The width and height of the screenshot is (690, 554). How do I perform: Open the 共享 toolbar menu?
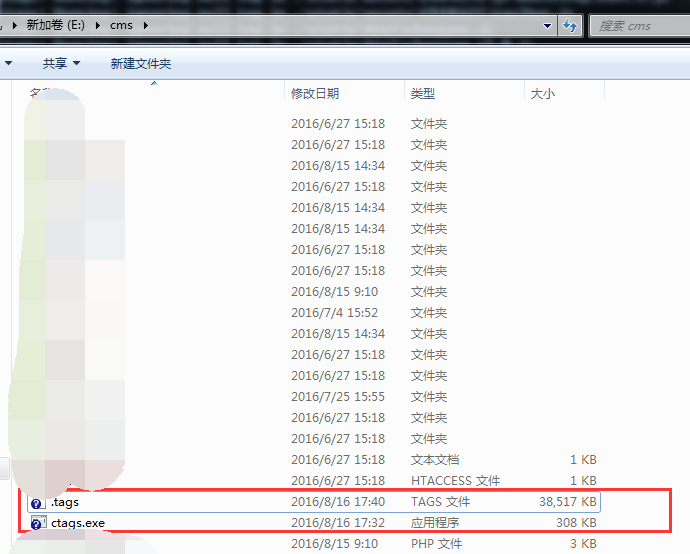(x=60, y=63)
